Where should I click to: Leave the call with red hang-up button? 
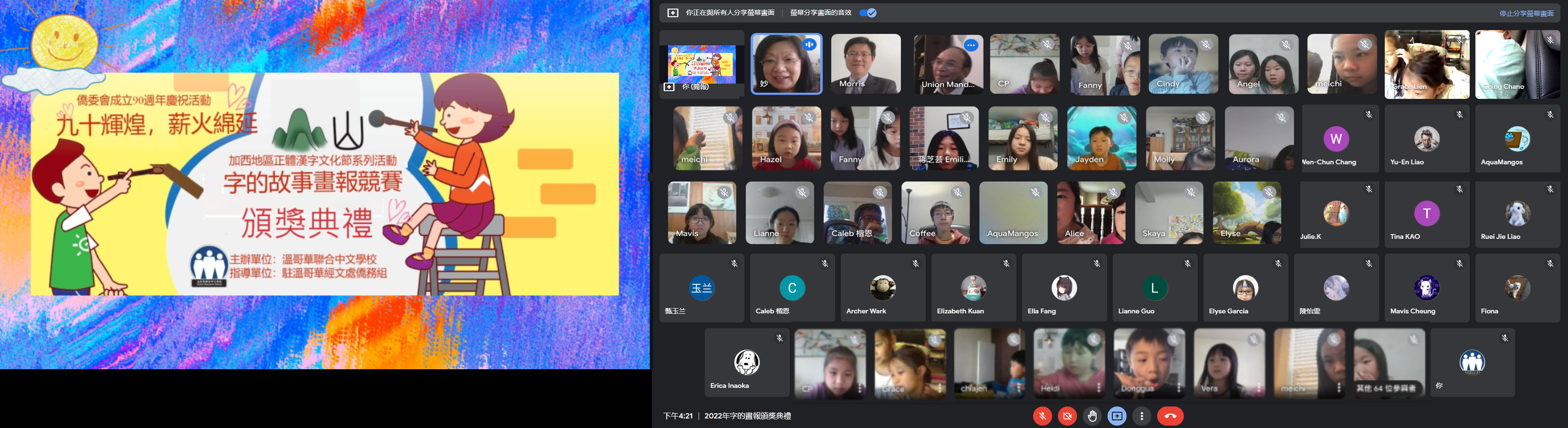coord(1170,416)
